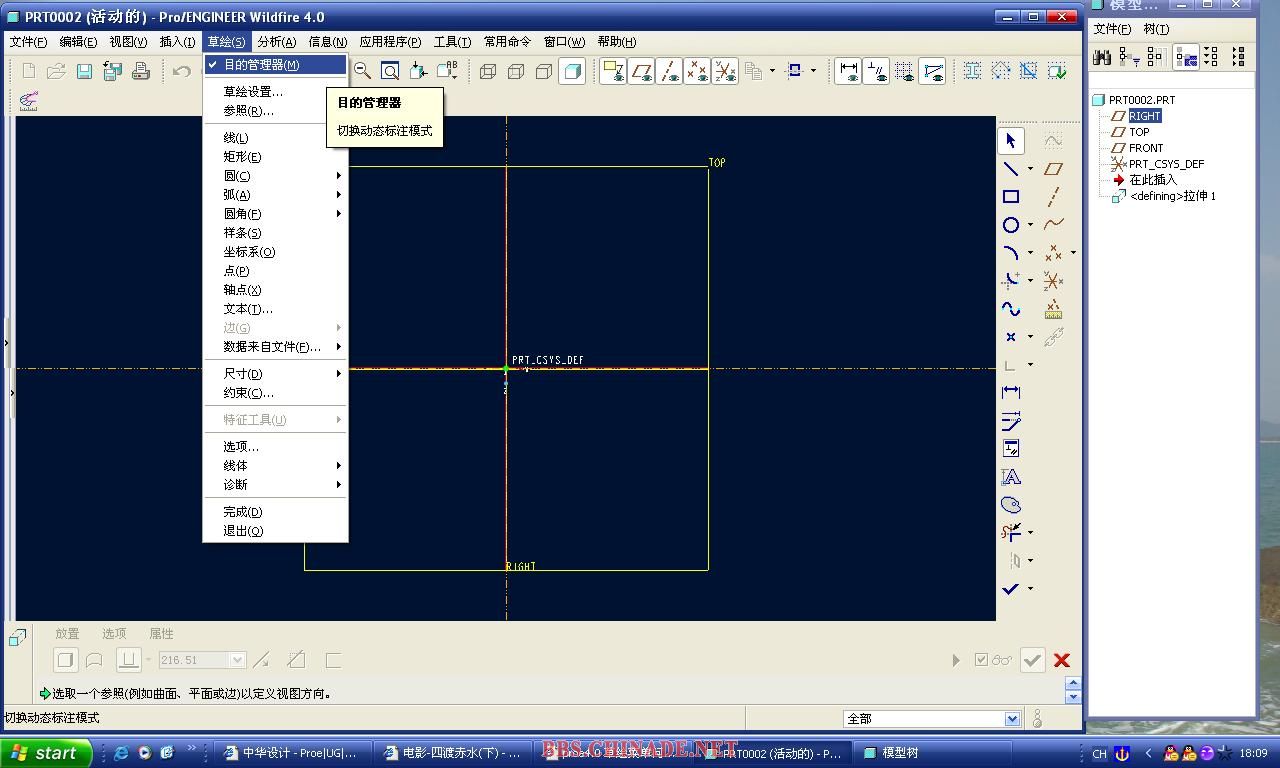Open the 分析(A) menu
The height and width of the screenshot is (768, 1280).
[276, 42]
